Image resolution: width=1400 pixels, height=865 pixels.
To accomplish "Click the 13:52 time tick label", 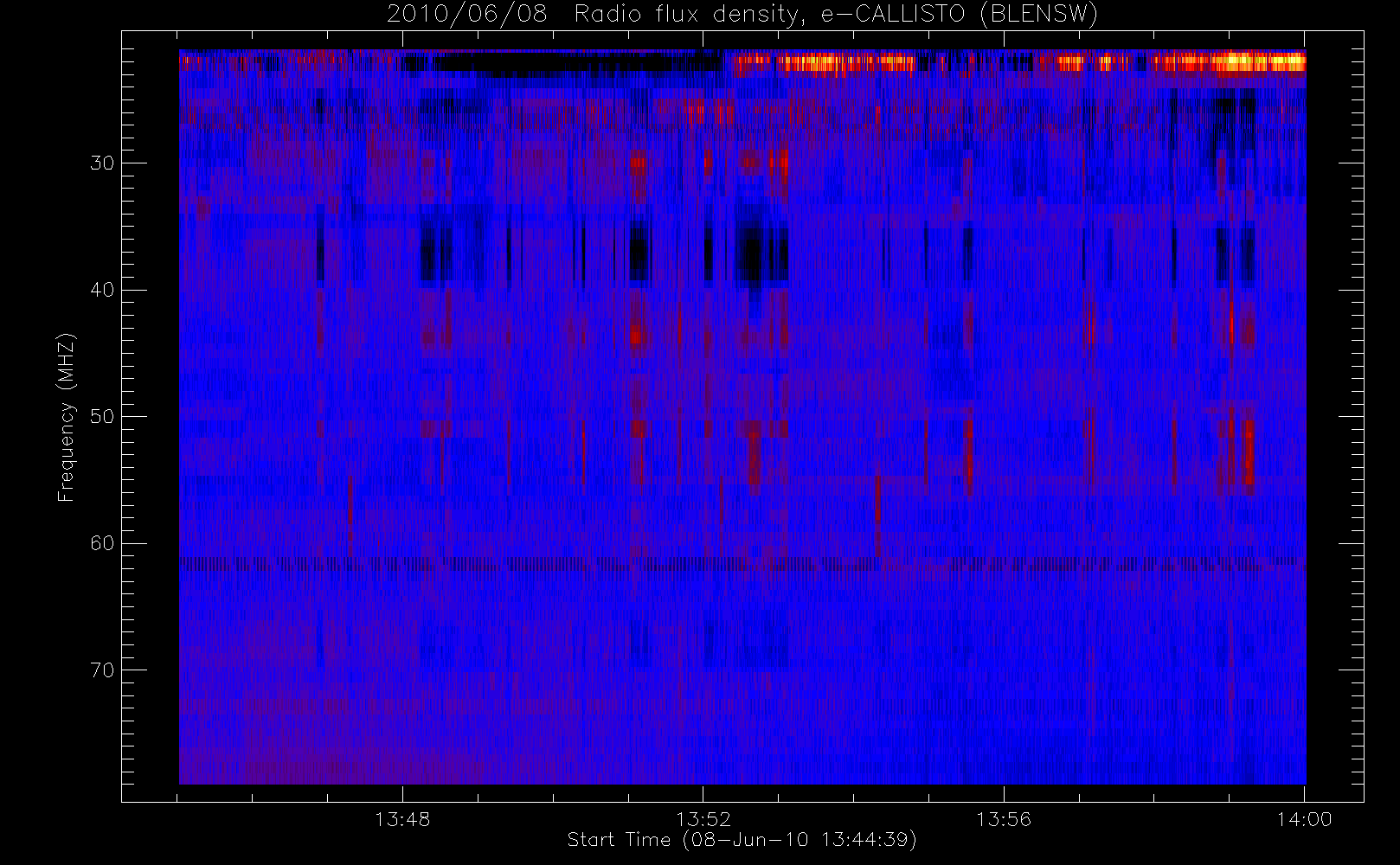I will click(x=703, y=819).
